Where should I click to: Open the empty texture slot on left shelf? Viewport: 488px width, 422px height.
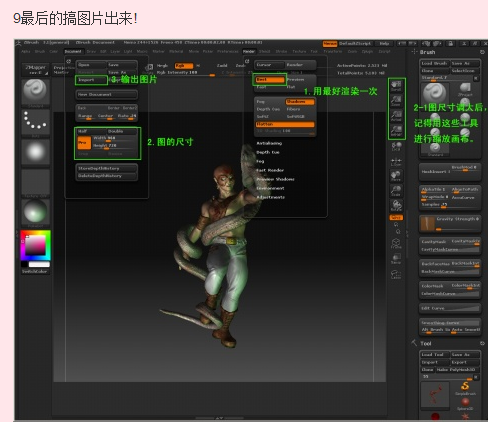coord(36,182)
